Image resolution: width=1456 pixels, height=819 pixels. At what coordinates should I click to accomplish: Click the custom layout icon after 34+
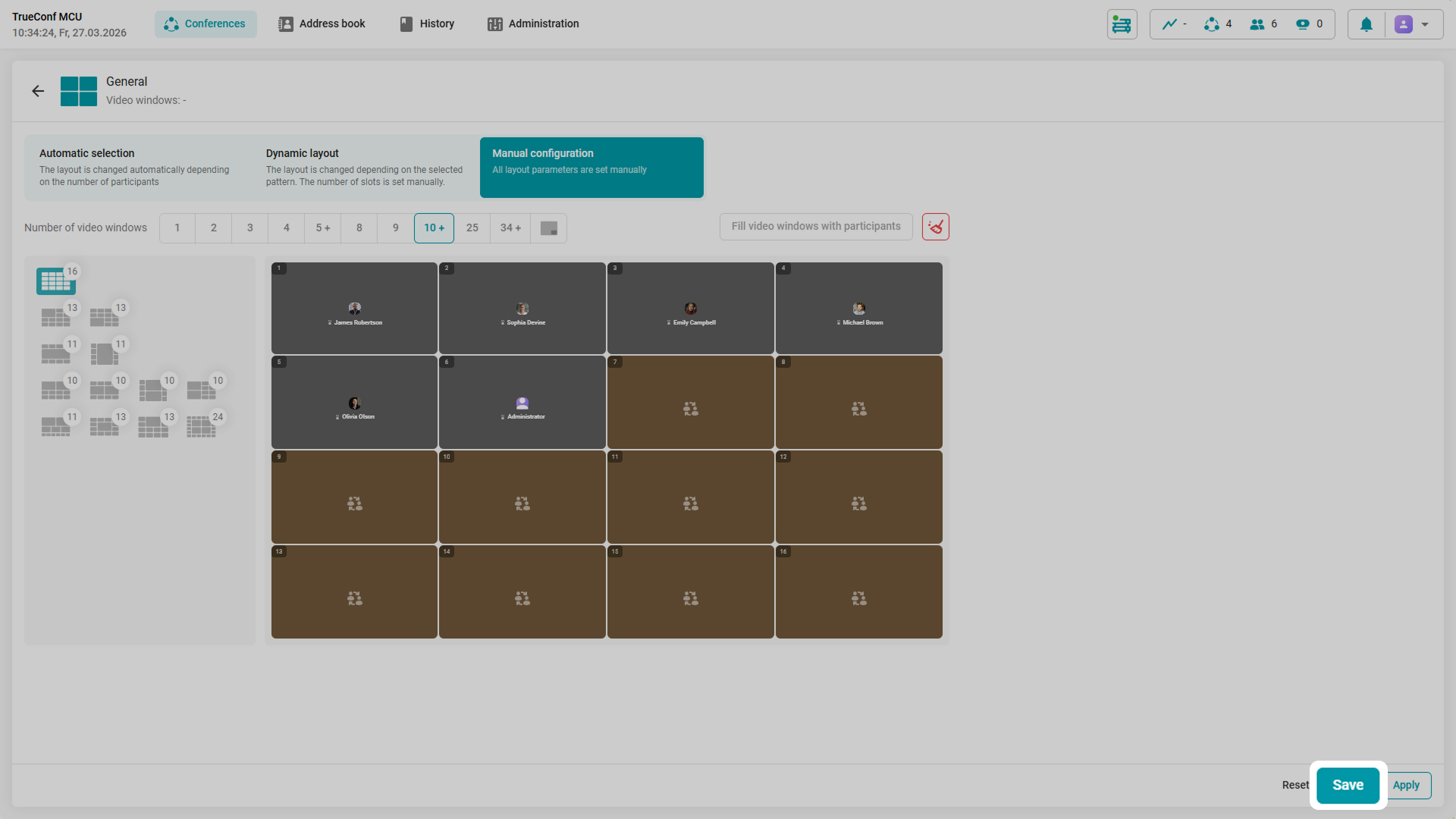click(548, 228)
